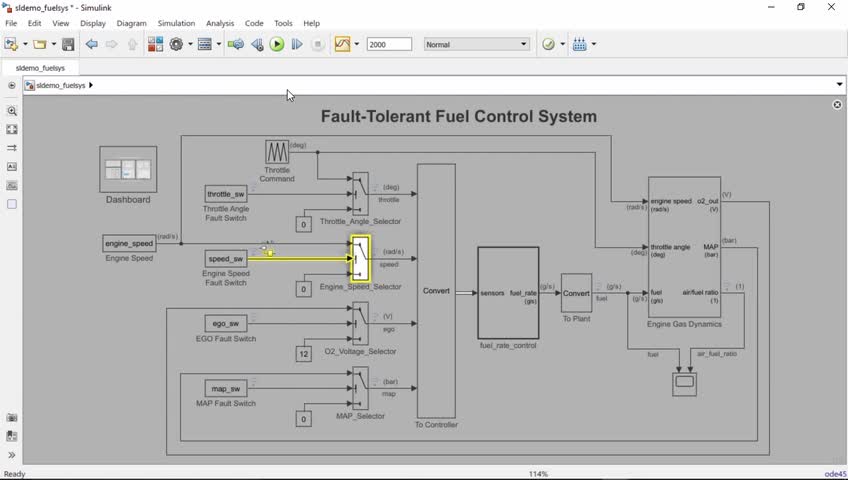Open the Diagram menu
Image resolution: width=848 pixels, height=480 pixels.
pos(131,23)
